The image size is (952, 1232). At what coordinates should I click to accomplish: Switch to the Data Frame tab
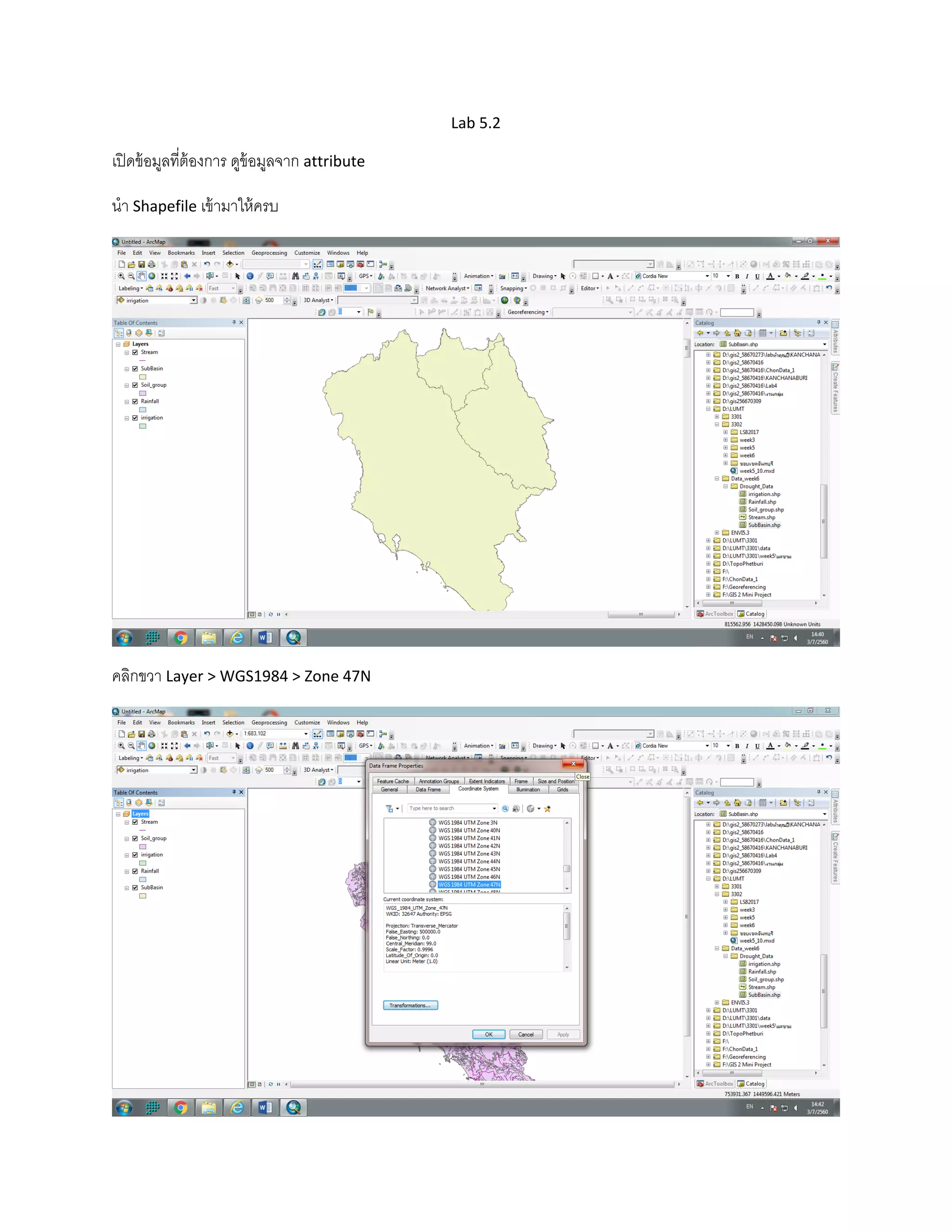[x=428, y=790]
